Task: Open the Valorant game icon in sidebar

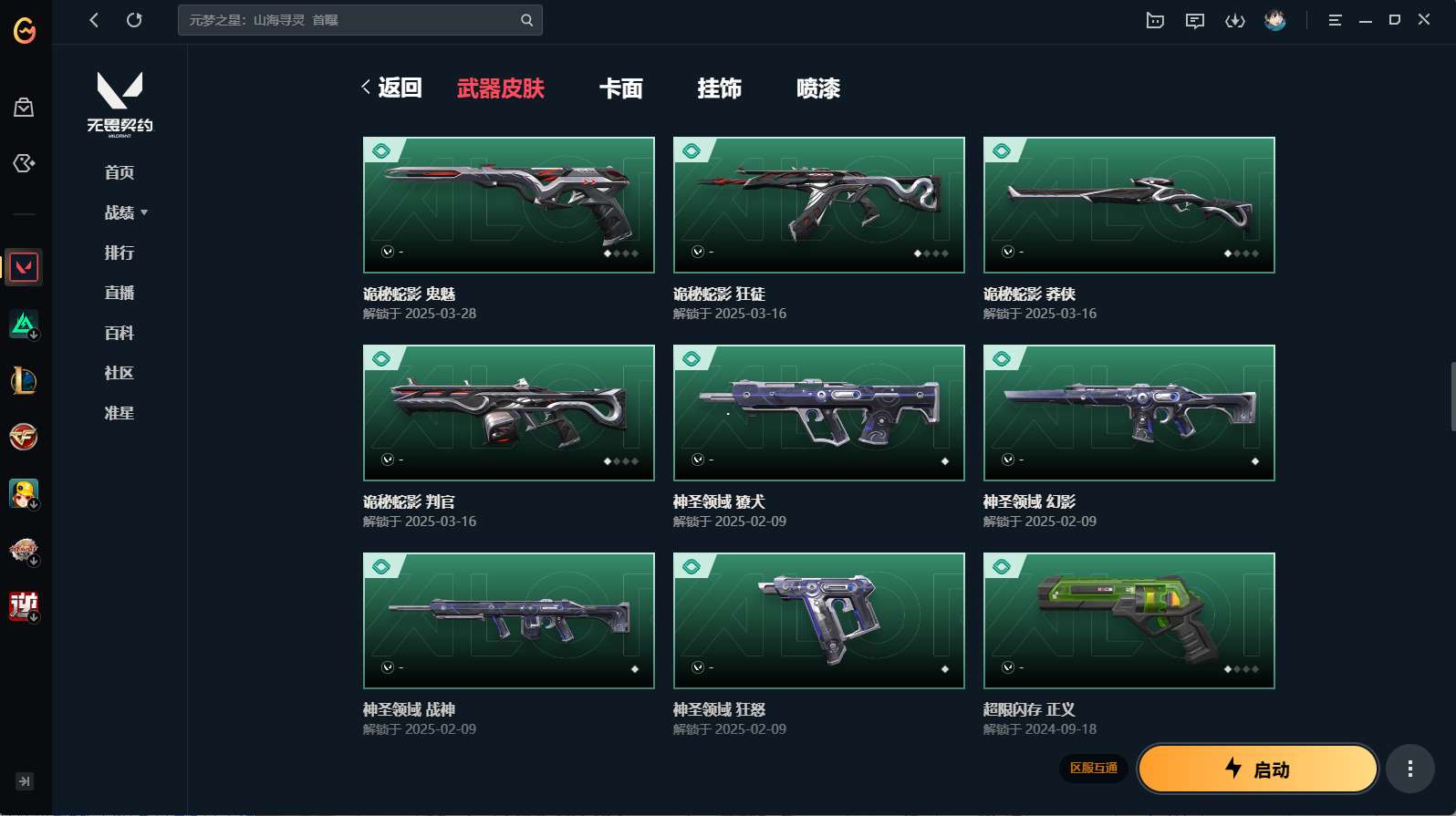Action: [x=24, y=267]
